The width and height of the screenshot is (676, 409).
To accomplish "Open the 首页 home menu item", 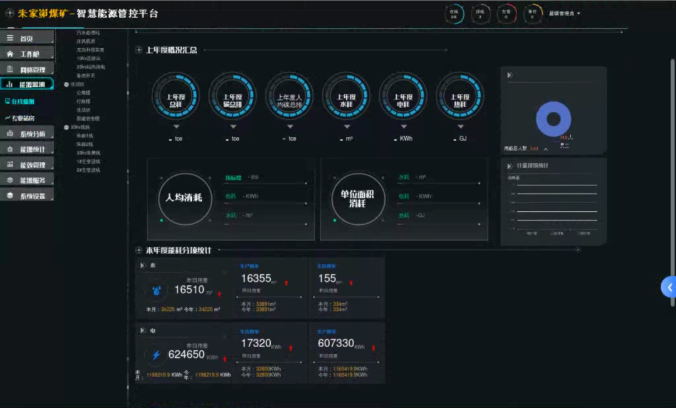I will point(27,38).
